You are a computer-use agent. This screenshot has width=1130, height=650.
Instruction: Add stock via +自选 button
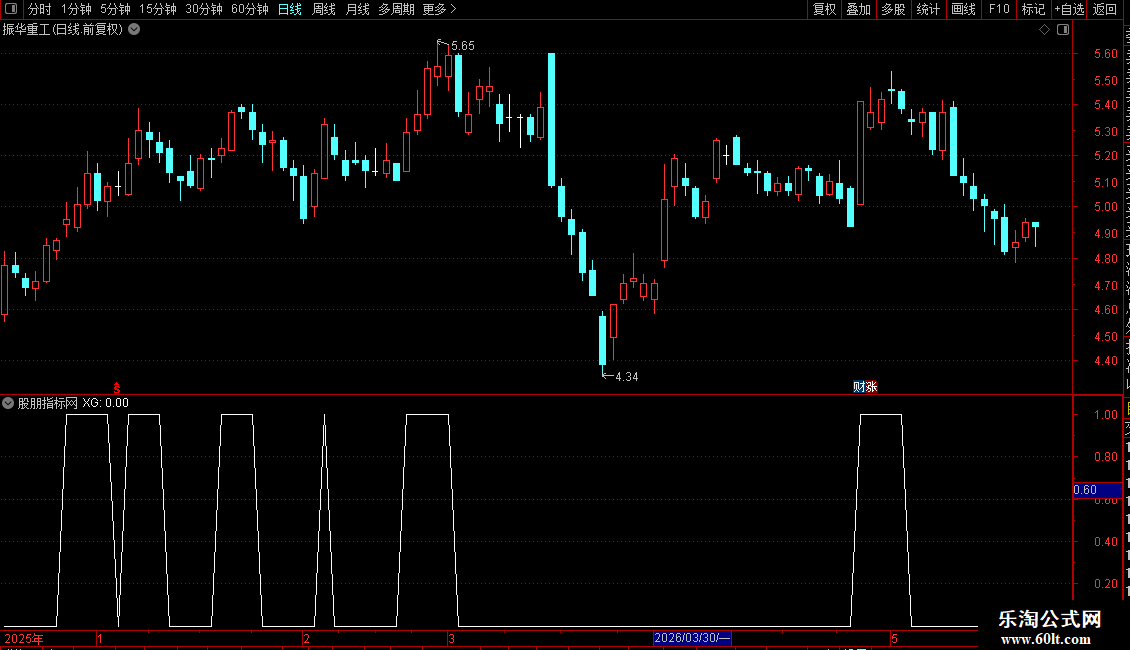[x=1069, y=9]
